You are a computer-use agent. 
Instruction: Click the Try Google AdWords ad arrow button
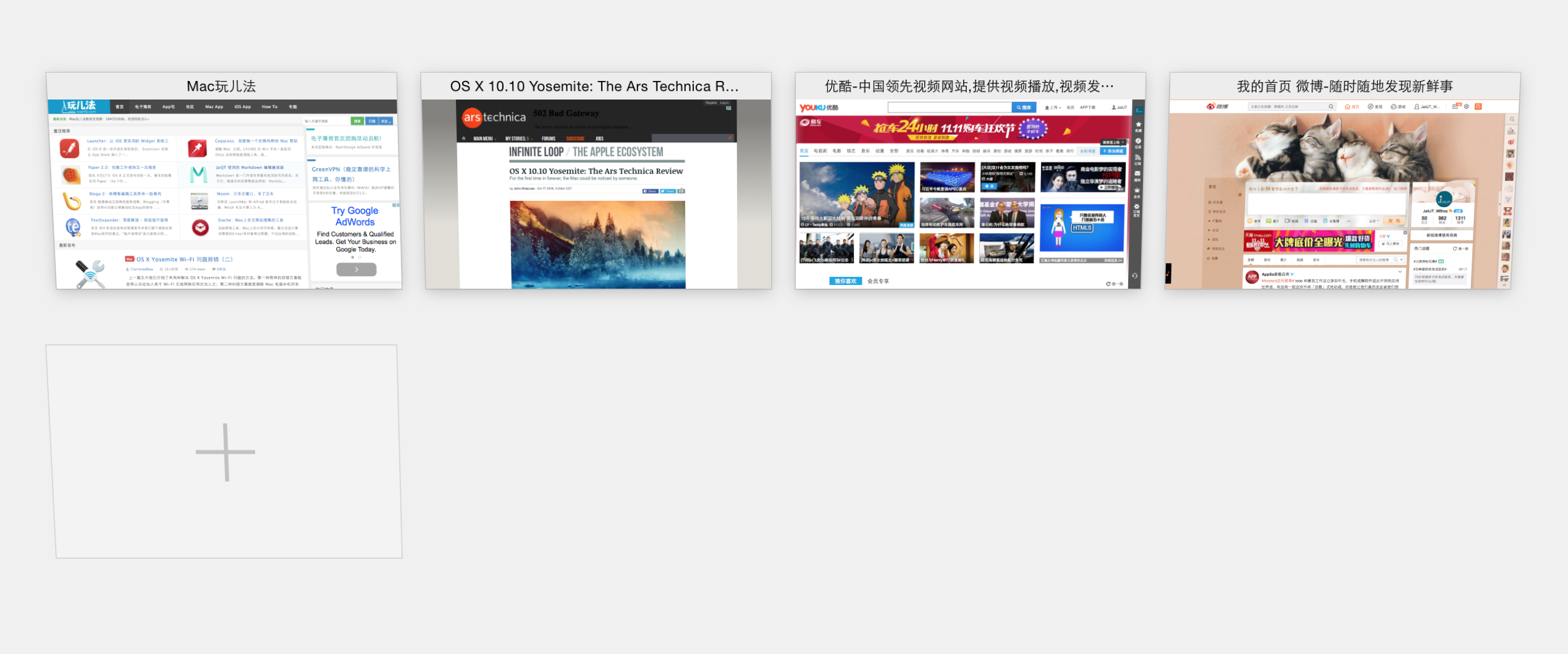(x=356, y=270)
